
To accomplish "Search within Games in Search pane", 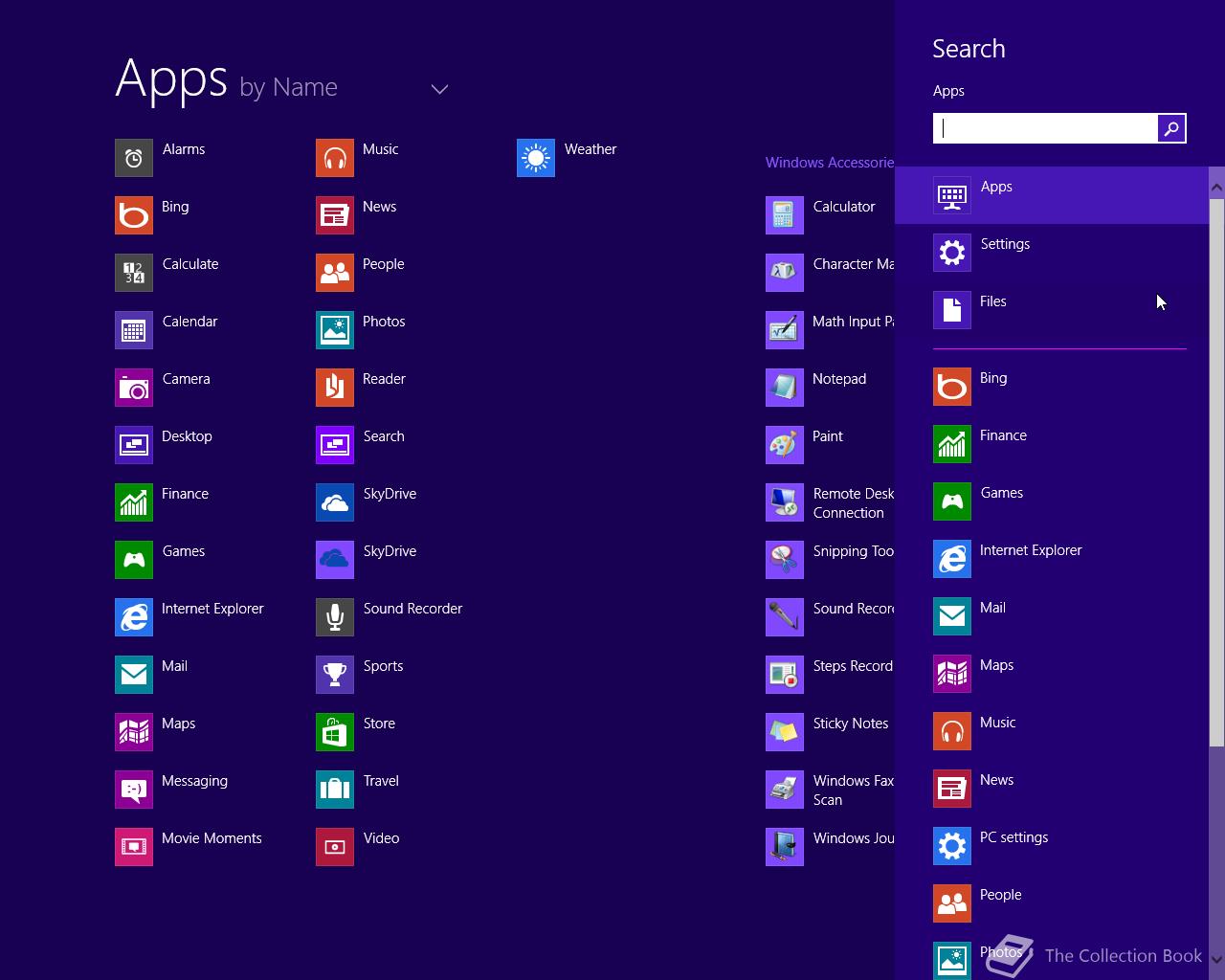I will tap(1052, 501).
